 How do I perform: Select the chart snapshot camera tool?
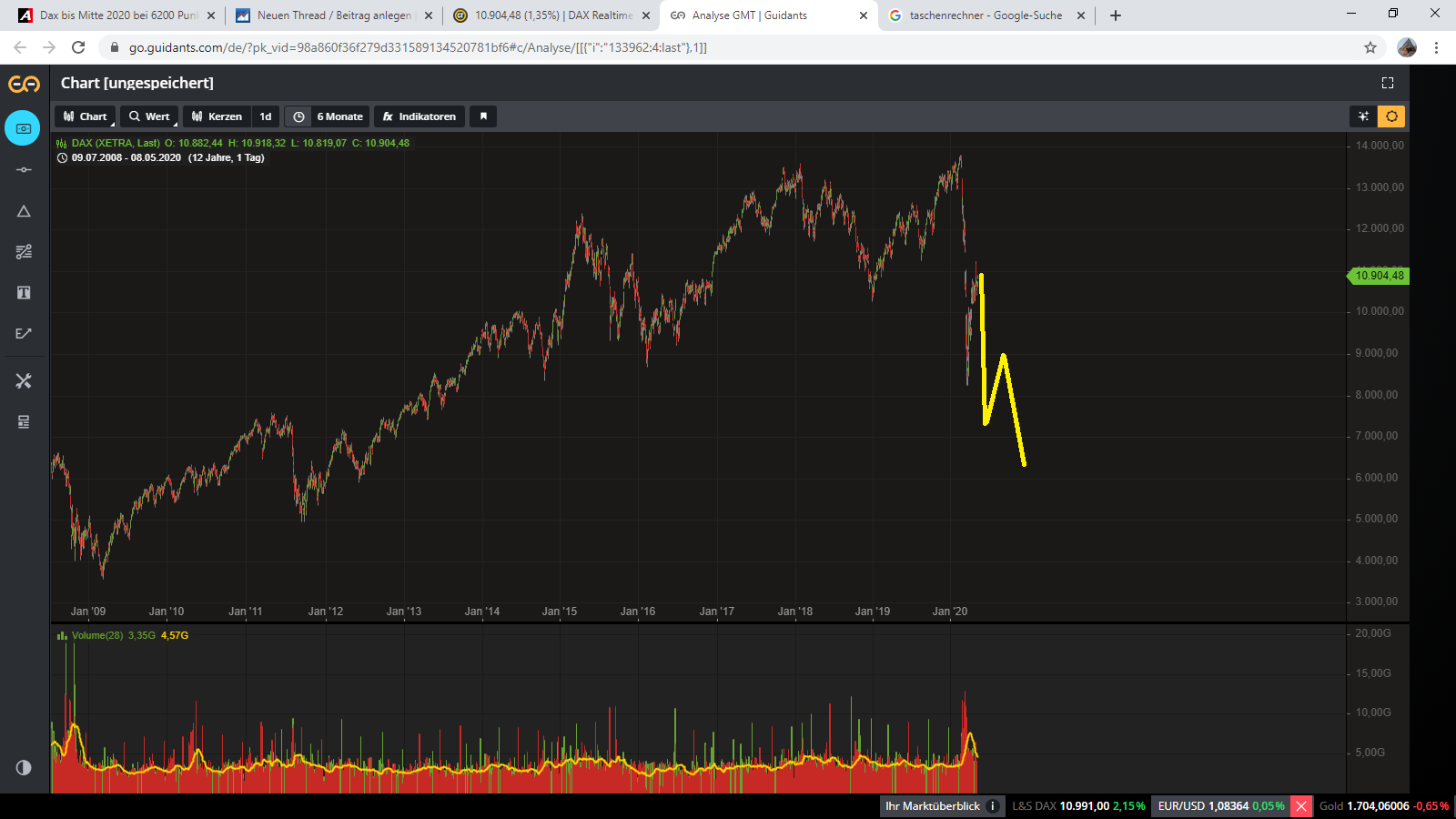point(23,128)
